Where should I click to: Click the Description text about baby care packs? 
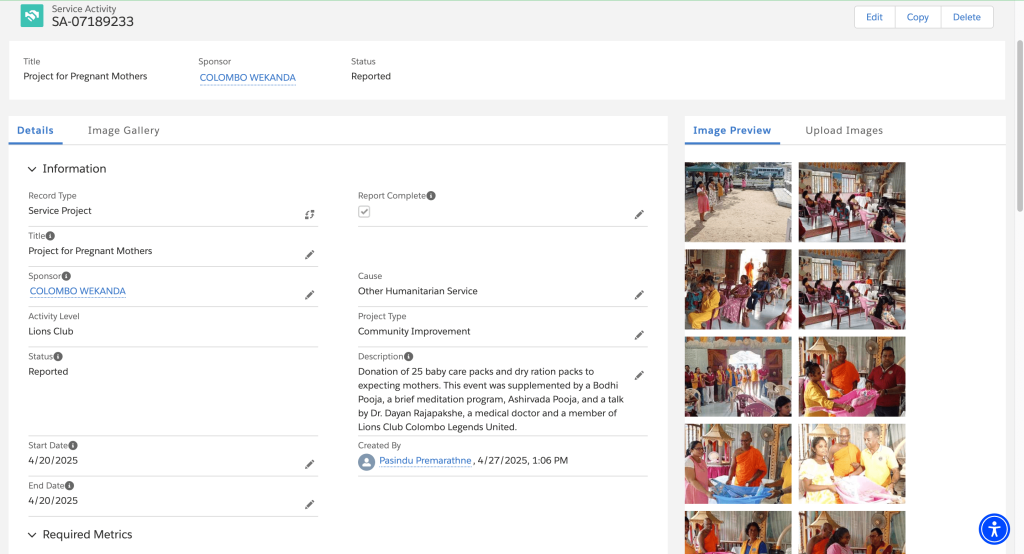tap(491, 399)
